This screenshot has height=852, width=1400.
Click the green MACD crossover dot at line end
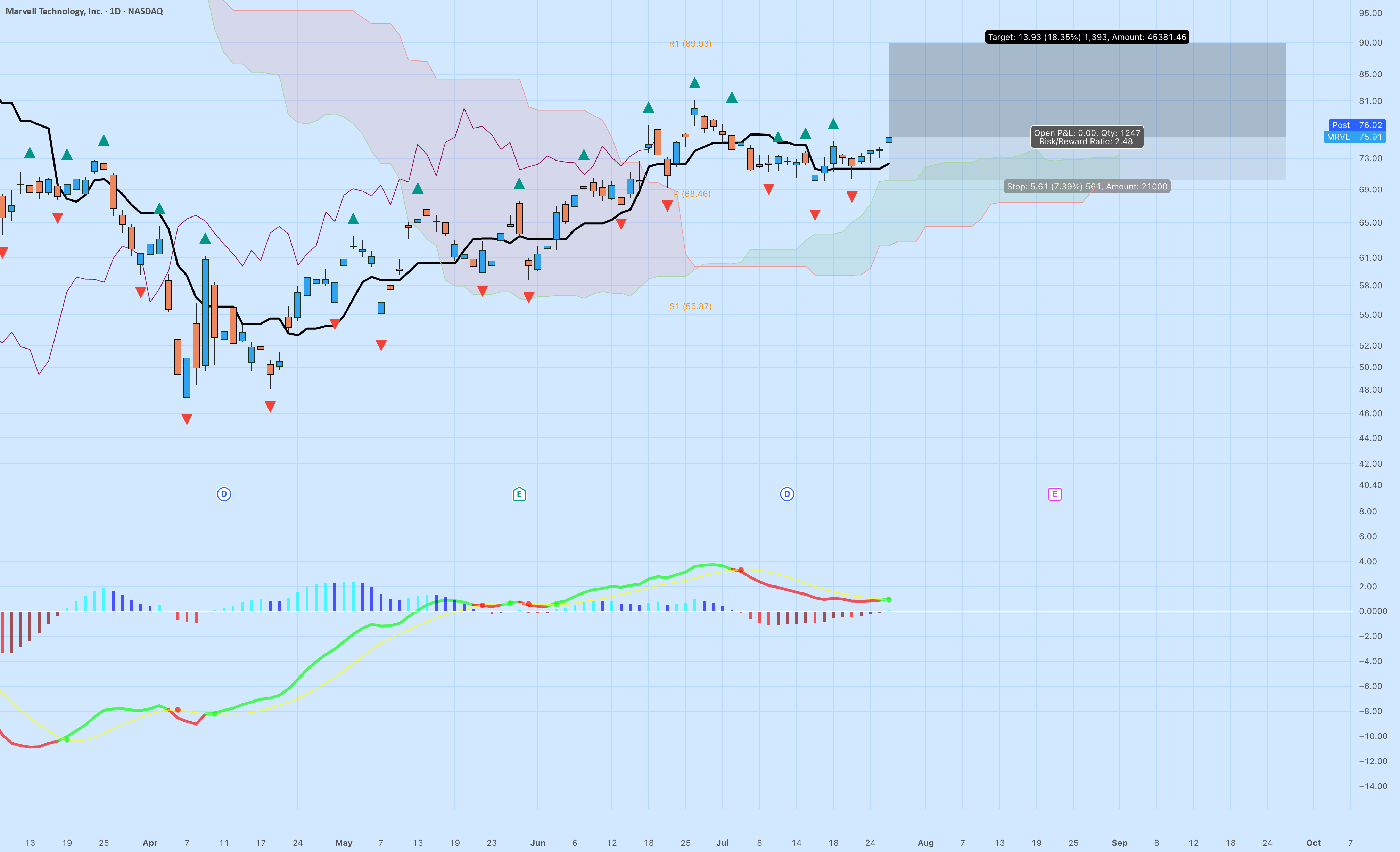[x=889, y=600]
